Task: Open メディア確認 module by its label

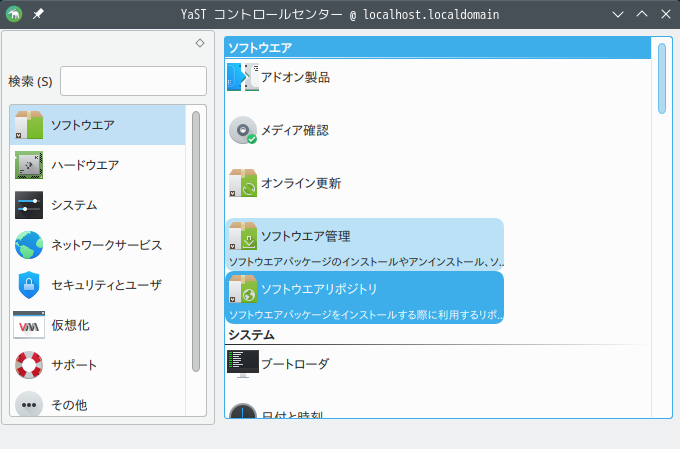Action: (x=295, y=130)
